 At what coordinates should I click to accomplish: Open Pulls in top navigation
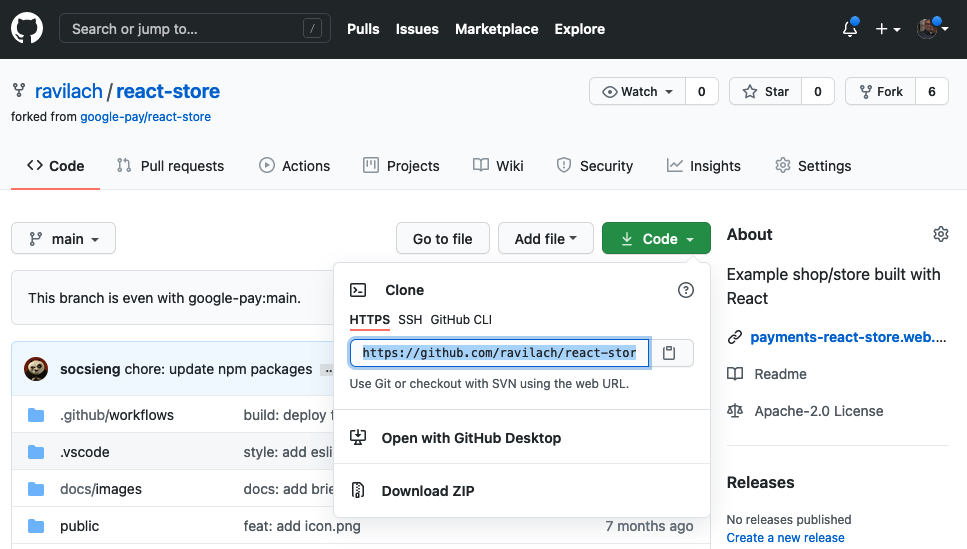click(x=363, y=29)
